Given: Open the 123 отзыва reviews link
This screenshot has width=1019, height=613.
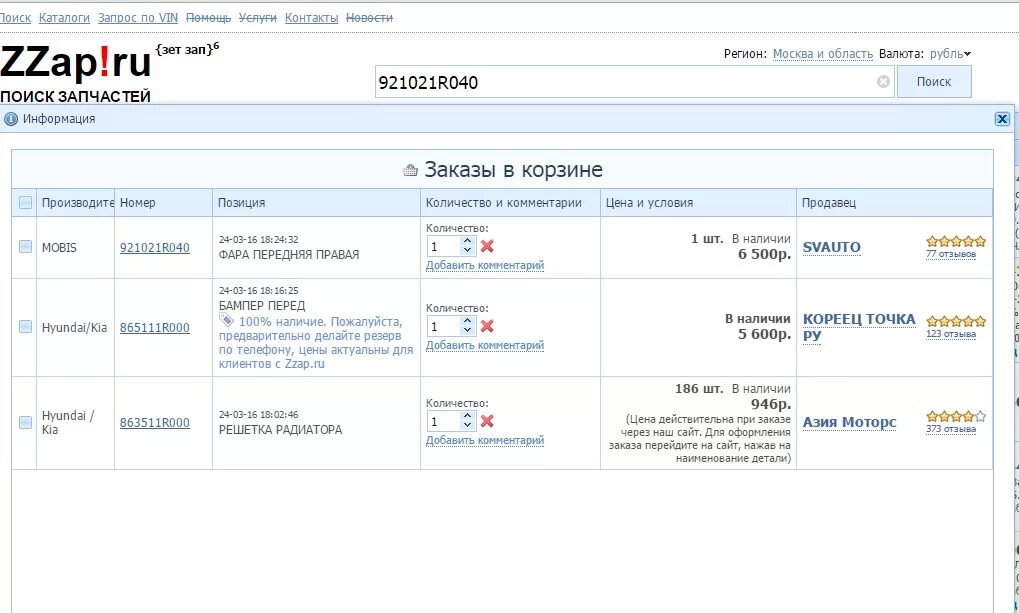Looking at the screenshot, I should [x=951, y=334].
